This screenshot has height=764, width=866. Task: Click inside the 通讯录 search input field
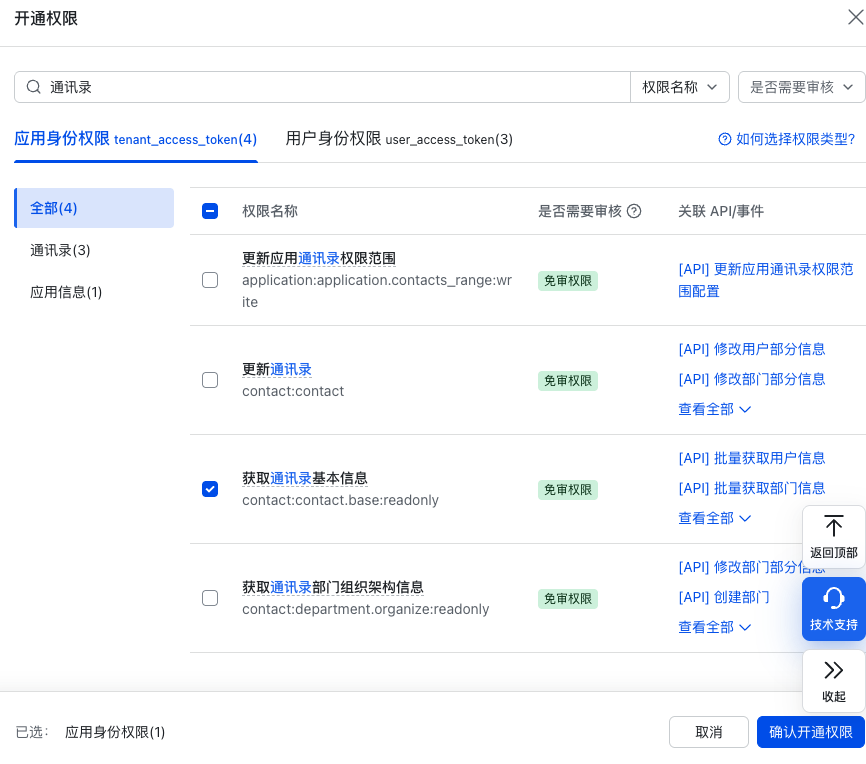pyautogui.click(x=200, y=87)
